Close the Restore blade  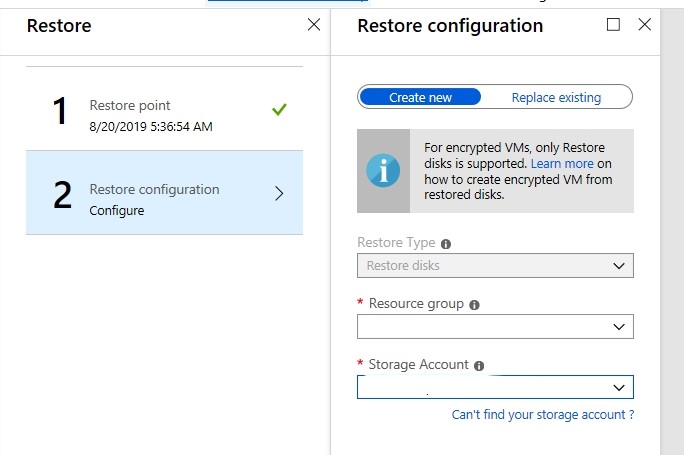314,24
